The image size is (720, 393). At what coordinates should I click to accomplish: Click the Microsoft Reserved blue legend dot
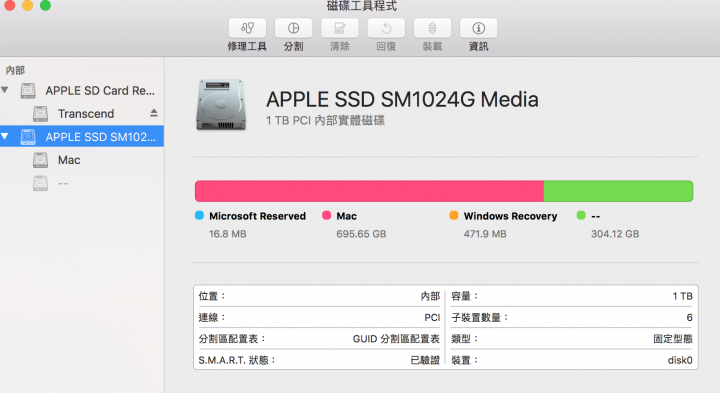(199, 215)
